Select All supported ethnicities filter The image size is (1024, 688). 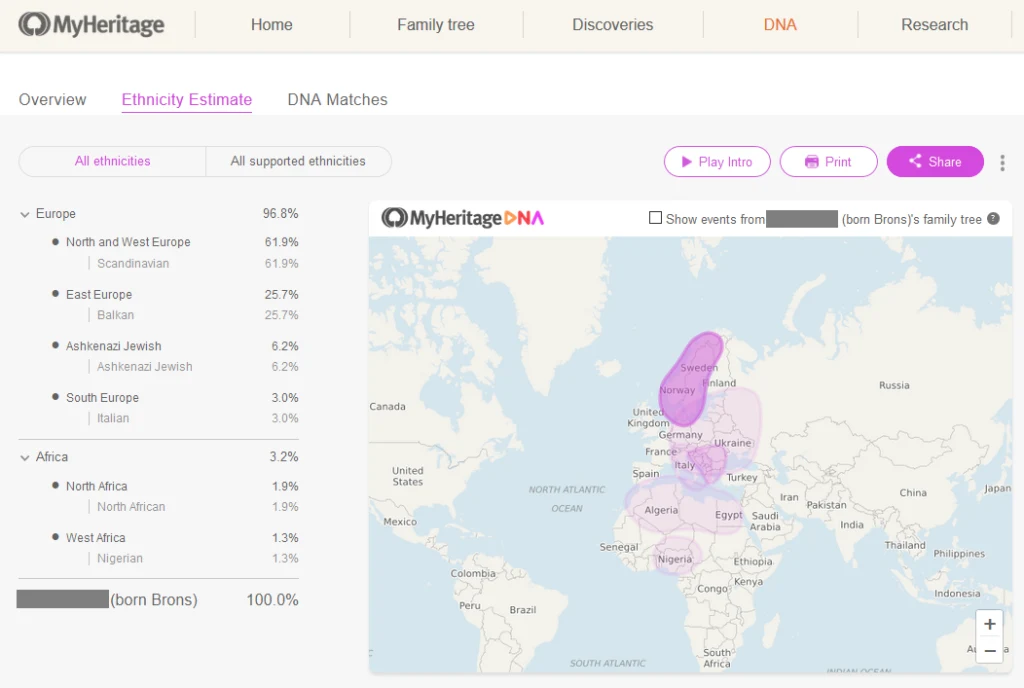point(298,161)
